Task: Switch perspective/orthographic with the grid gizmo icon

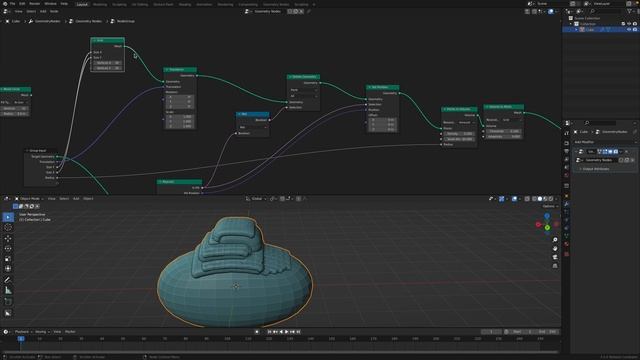Action: coord(555,266)
